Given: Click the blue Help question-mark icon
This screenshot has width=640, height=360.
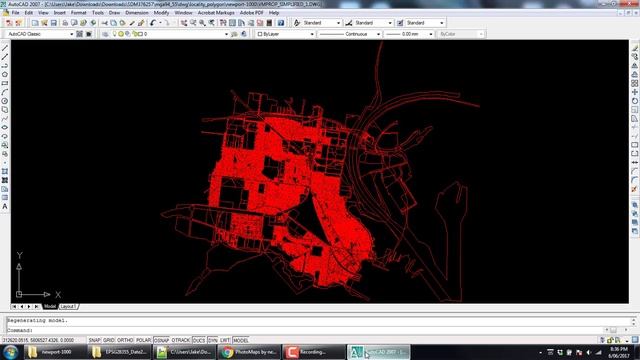Looking at the screenshot, I should point(281,23).
